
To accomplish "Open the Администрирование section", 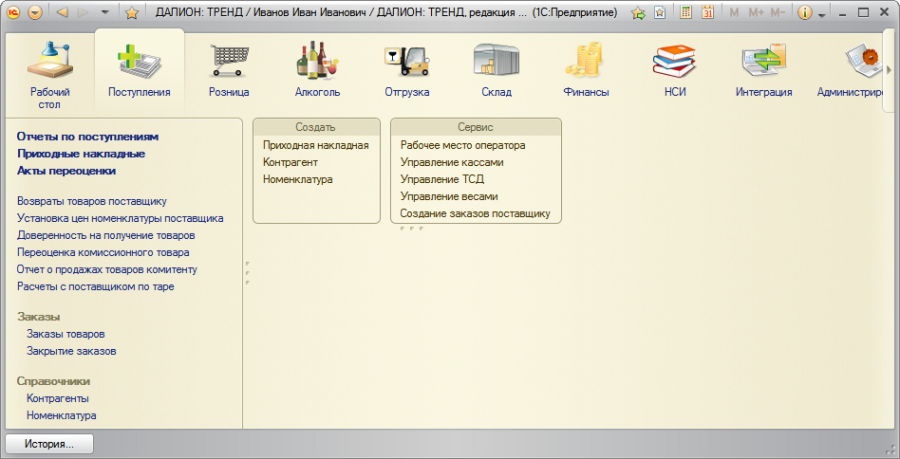I will tap(849, 70).
